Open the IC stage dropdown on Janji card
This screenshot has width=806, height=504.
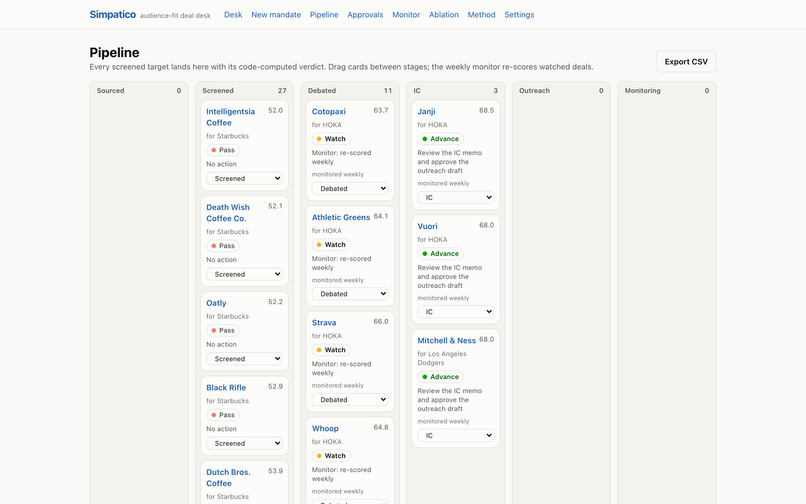[456, 197]
